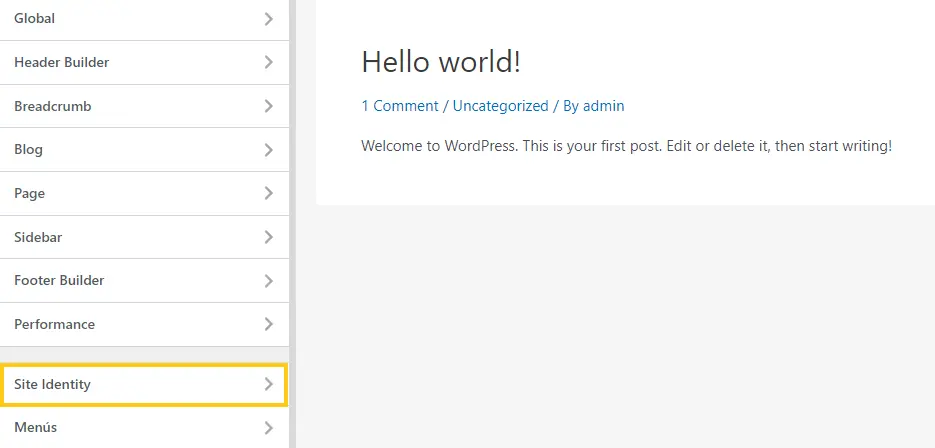Expand chevron arrow next to Sidebar

click(269, 237)
